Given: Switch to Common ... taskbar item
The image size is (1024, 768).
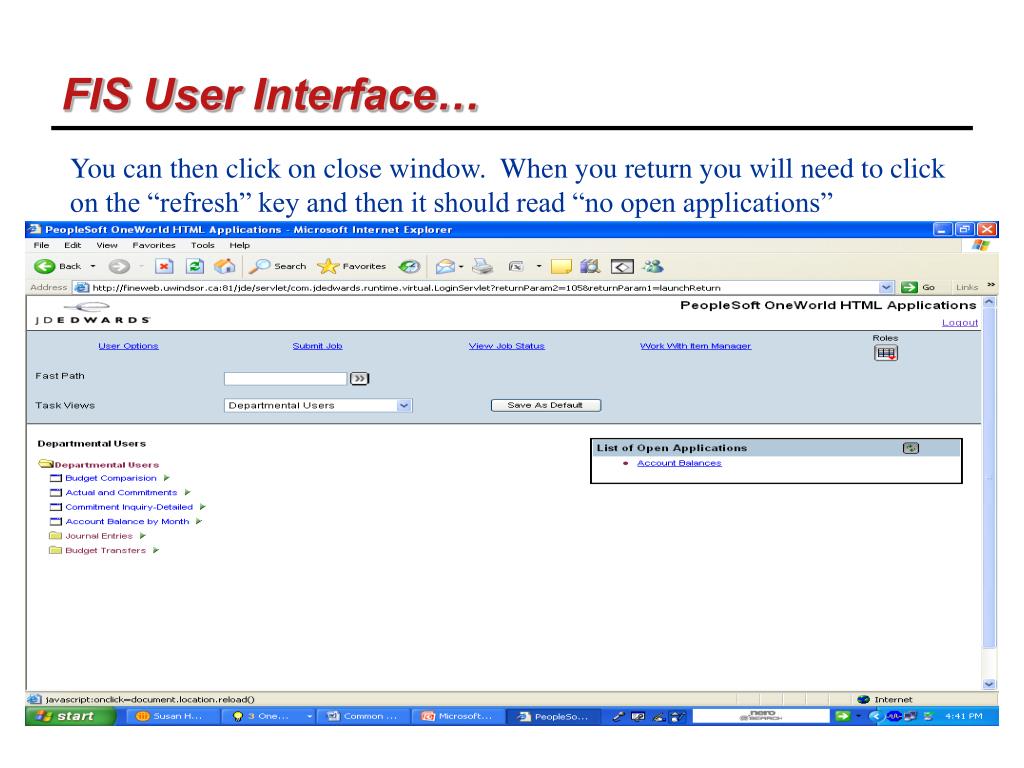Looking at the screenshot, I should pyautogui.click(x=362, y=716).
